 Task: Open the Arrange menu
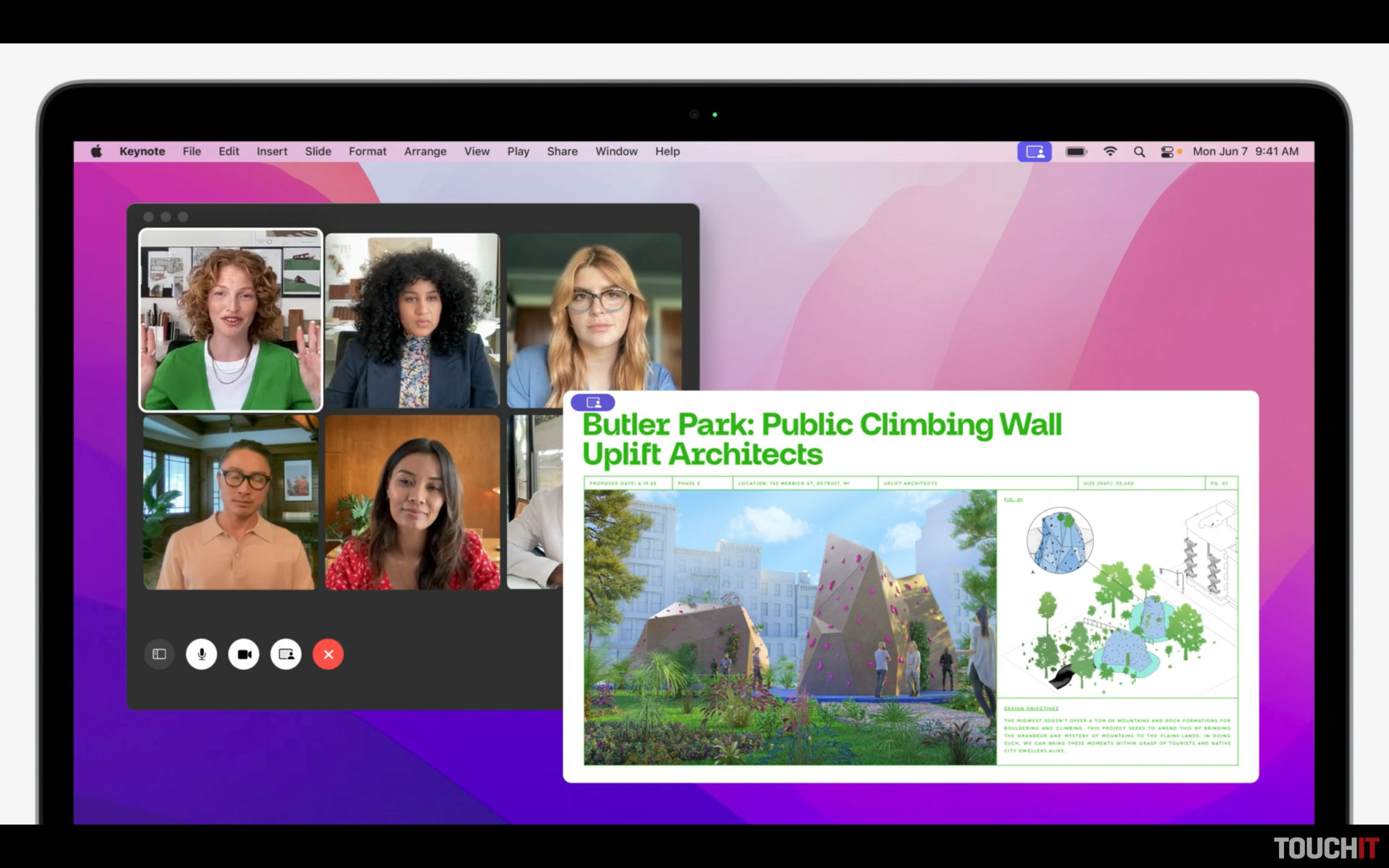click(x=425, y=151)
